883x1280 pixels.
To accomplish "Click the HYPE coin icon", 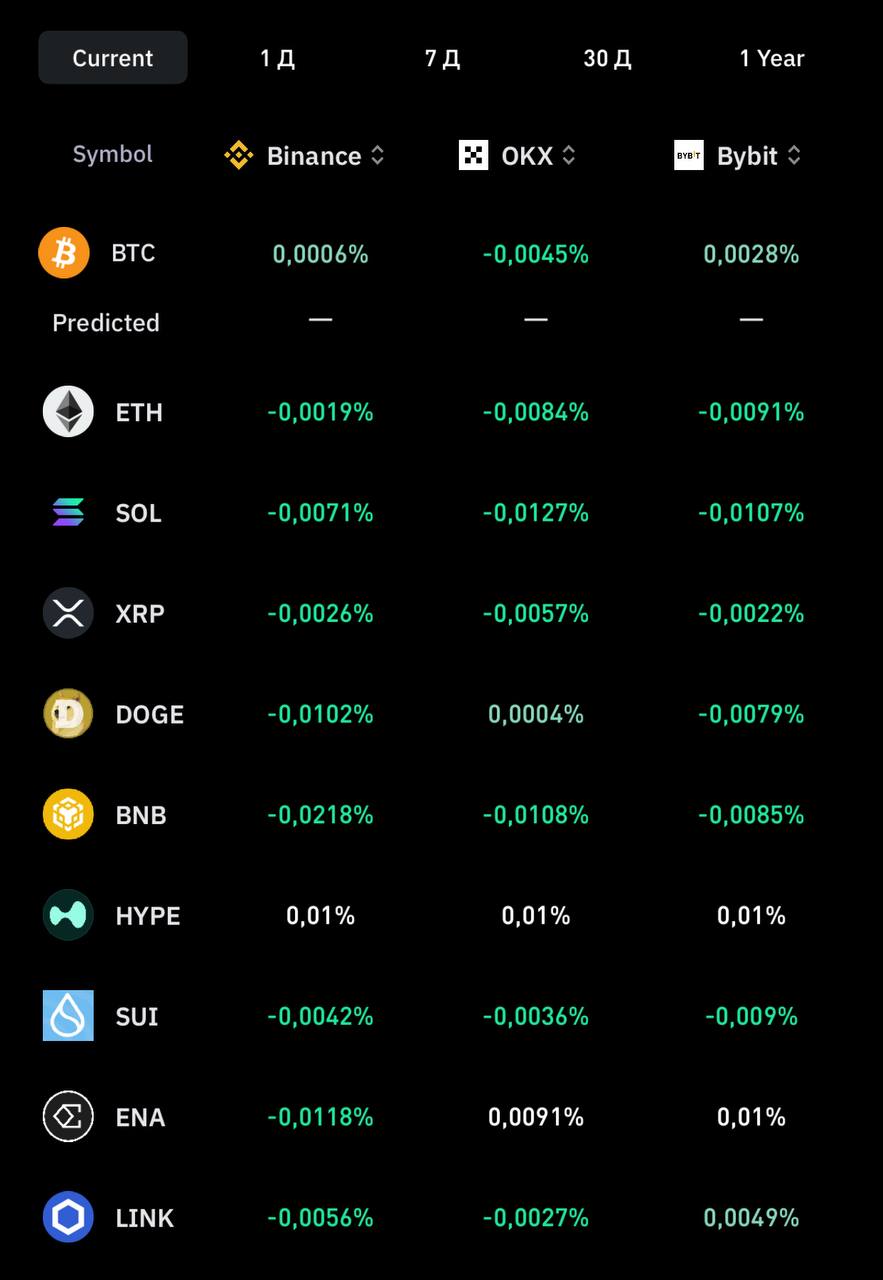I will (x=68, y=915).
